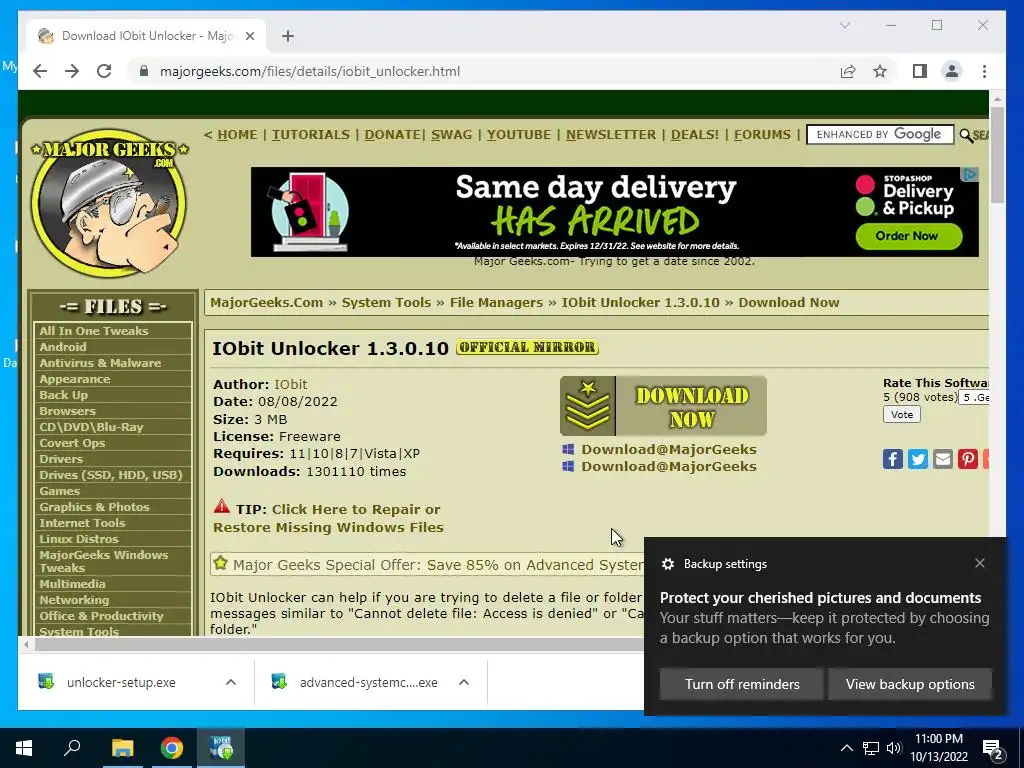
Task: Click the Special Offer Advanced System link
Action: 438,565
